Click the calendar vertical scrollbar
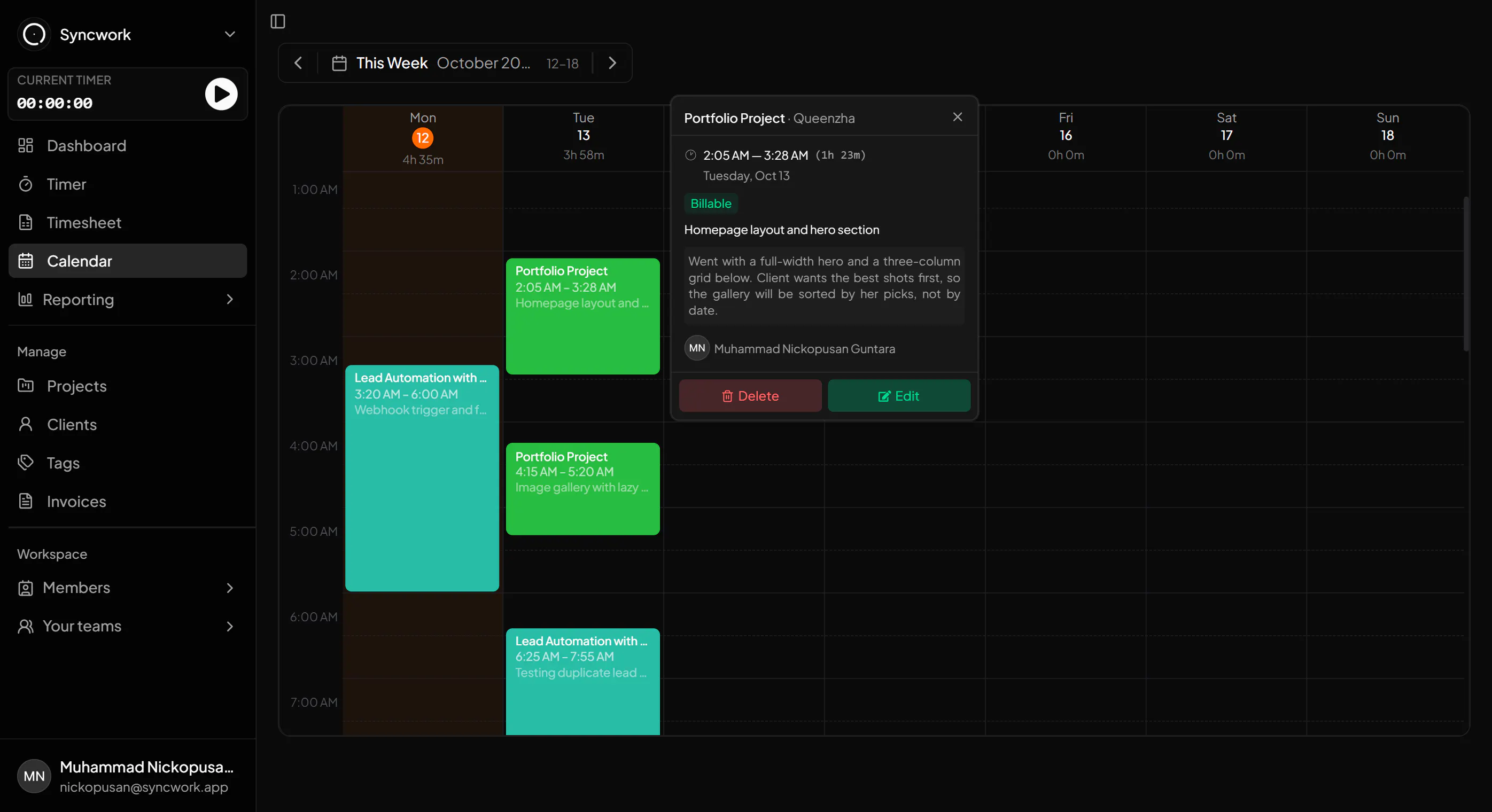1492x812 pixels. pos(1466,274)
